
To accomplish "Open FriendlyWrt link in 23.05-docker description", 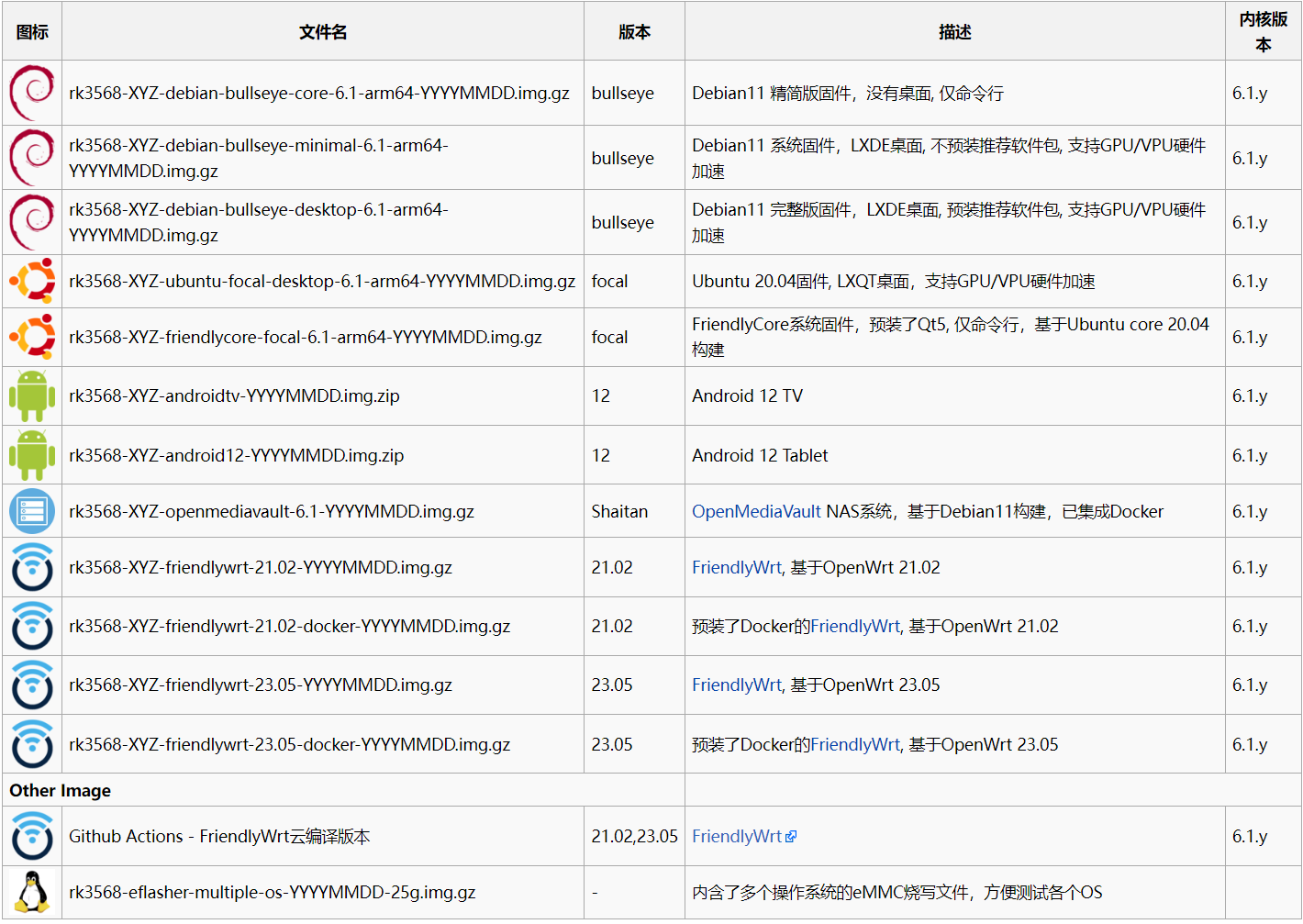I will point(855,744).
